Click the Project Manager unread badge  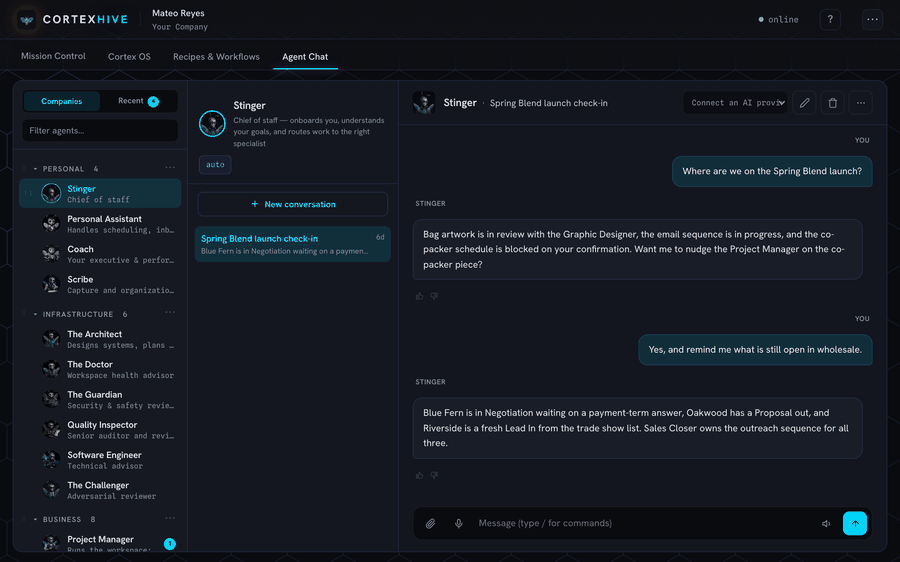[169, 544]
